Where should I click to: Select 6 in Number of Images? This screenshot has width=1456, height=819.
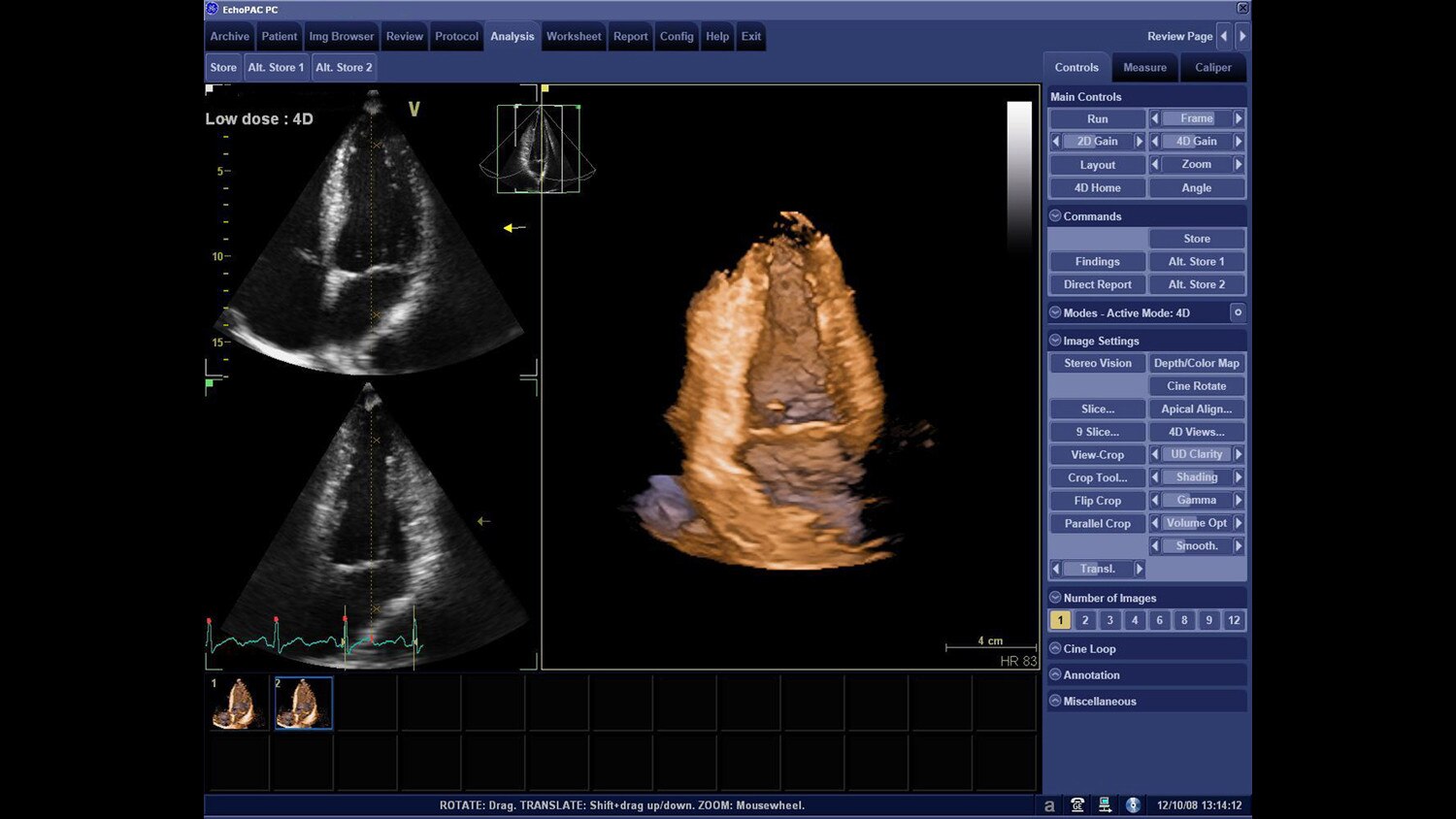[x=1159, y=619]
